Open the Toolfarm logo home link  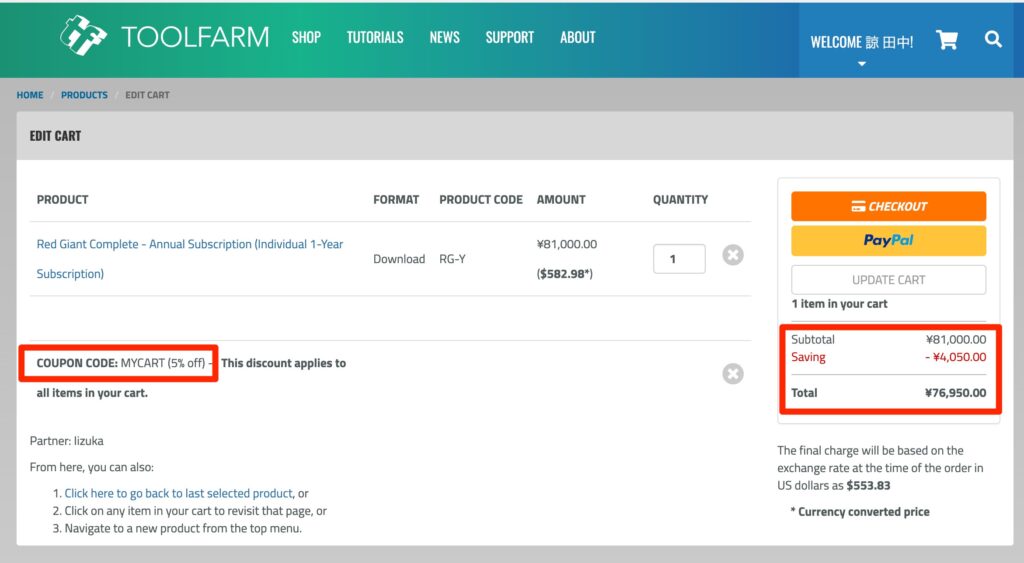pos(165,37)
